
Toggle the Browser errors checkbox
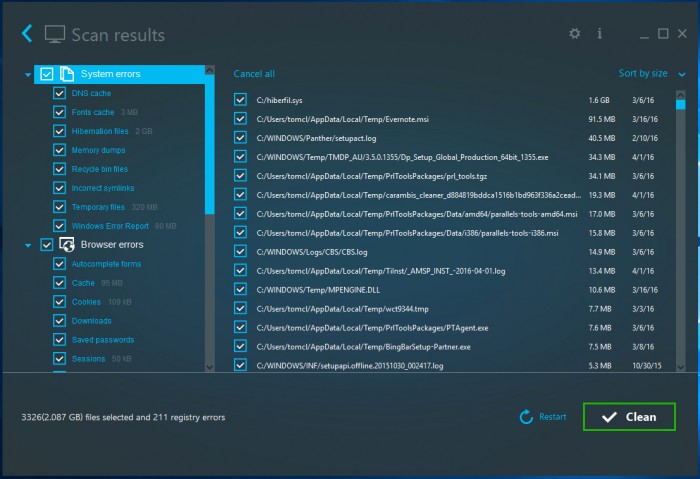(x=47, y=245)
